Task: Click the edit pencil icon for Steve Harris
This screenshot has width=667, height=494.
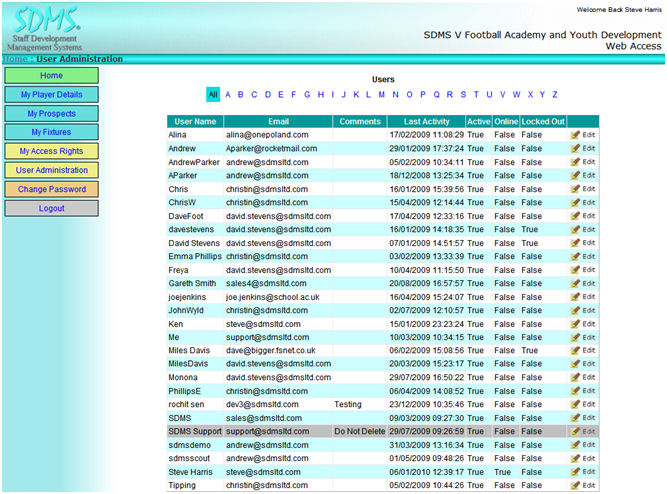Action: tap(575, 472)
